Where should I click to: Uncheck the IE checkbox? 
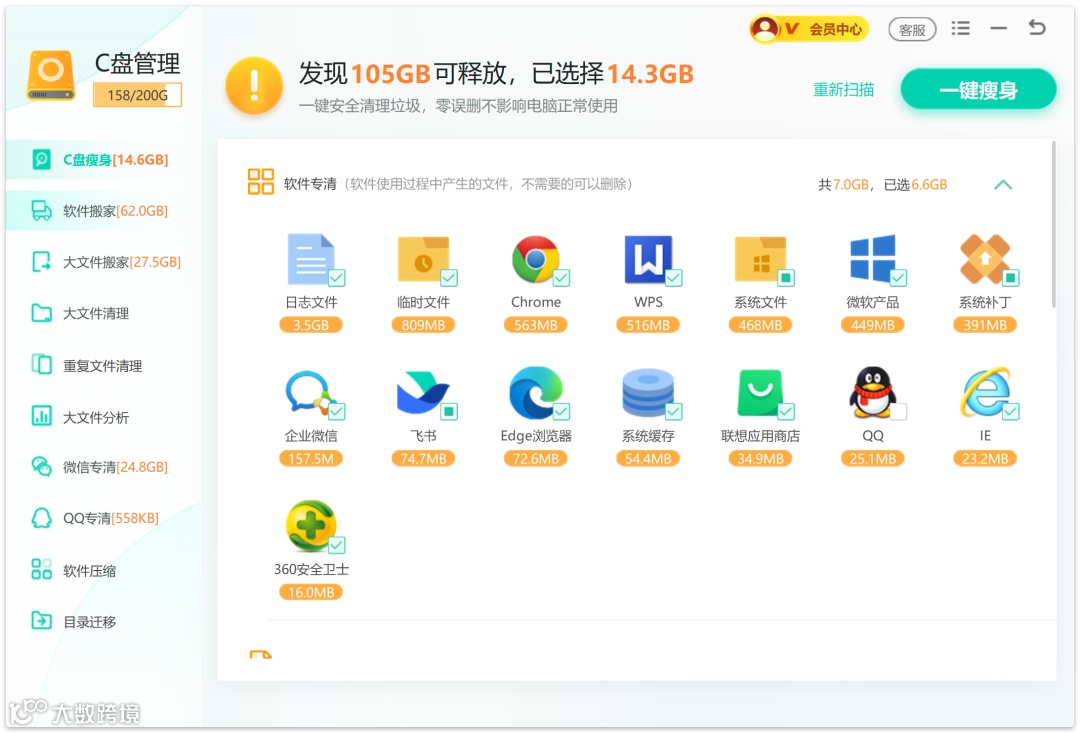tap(1010, 411)
